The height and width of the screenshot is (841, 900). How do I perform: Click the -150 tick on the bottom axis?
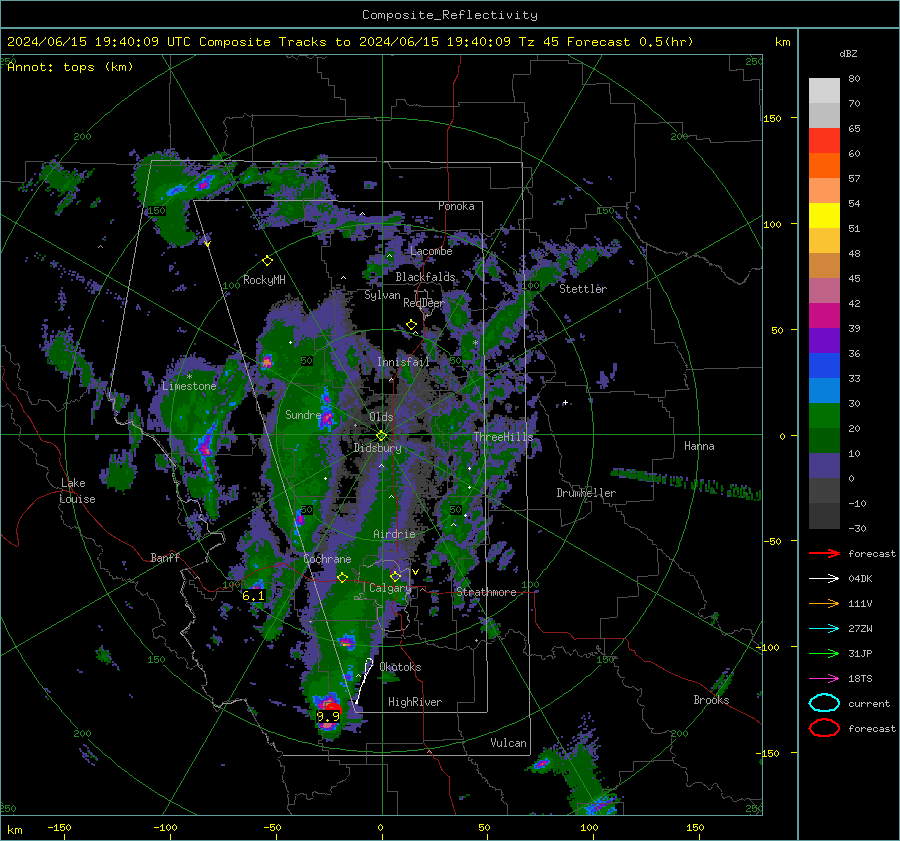59,828
